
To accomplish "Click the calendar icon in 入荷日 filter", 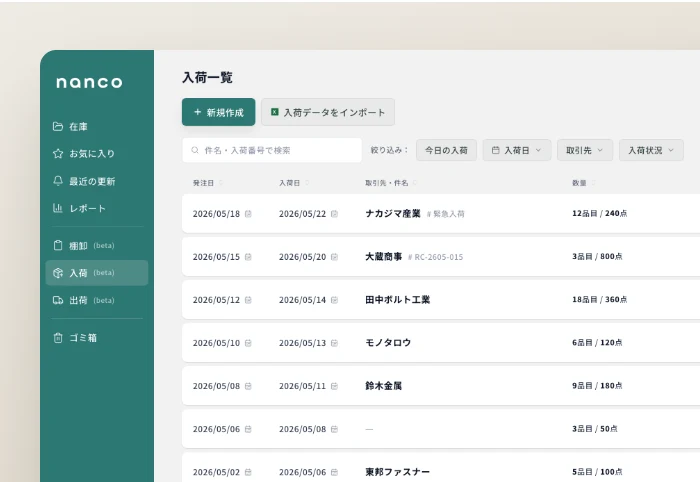I will [495, 150].
